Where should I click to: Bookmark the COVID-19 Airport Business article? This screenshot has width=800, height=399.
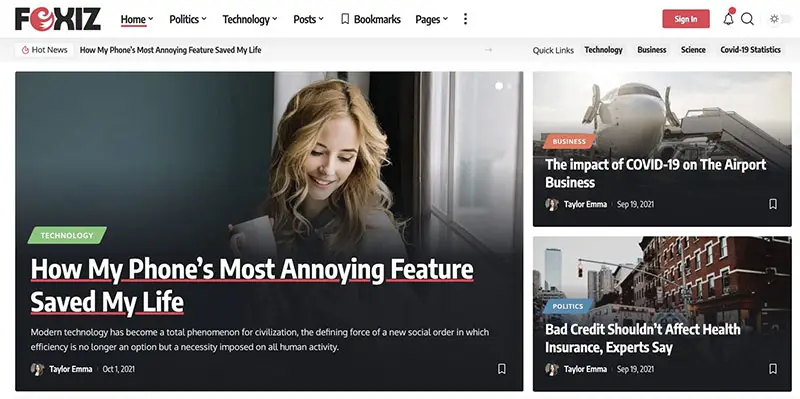772,204
